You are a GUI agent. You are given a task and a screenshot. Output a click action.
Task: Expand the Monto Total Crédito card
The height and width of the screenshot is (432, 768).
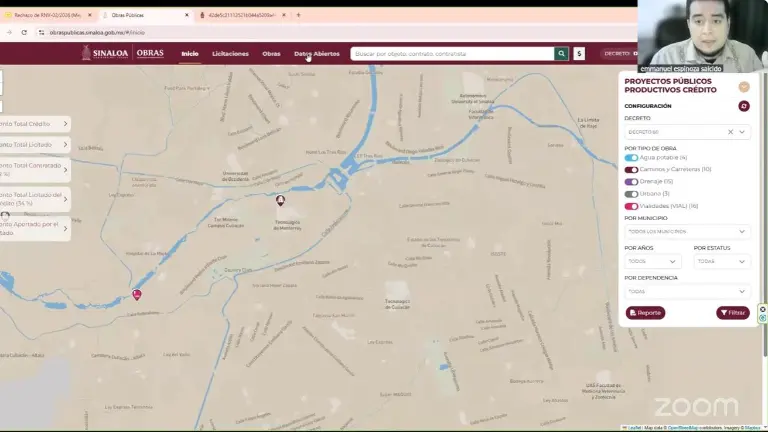pyautogui.click(x=34, y=124)
